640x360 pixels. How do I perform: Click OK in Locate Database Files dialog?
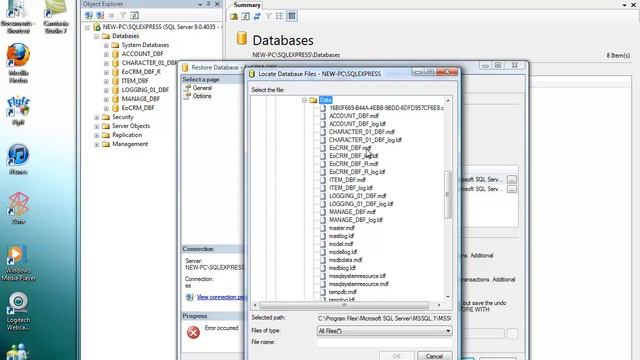(x=396, y=356)
